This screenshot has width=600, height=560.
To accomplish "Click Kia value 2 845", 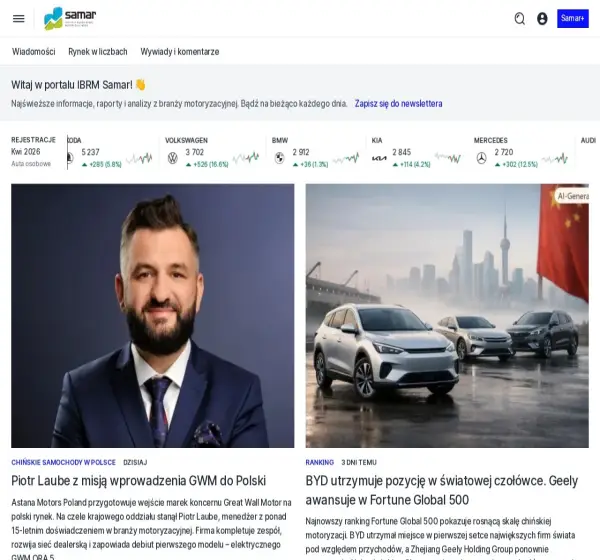I will click(x=402, y=152).
